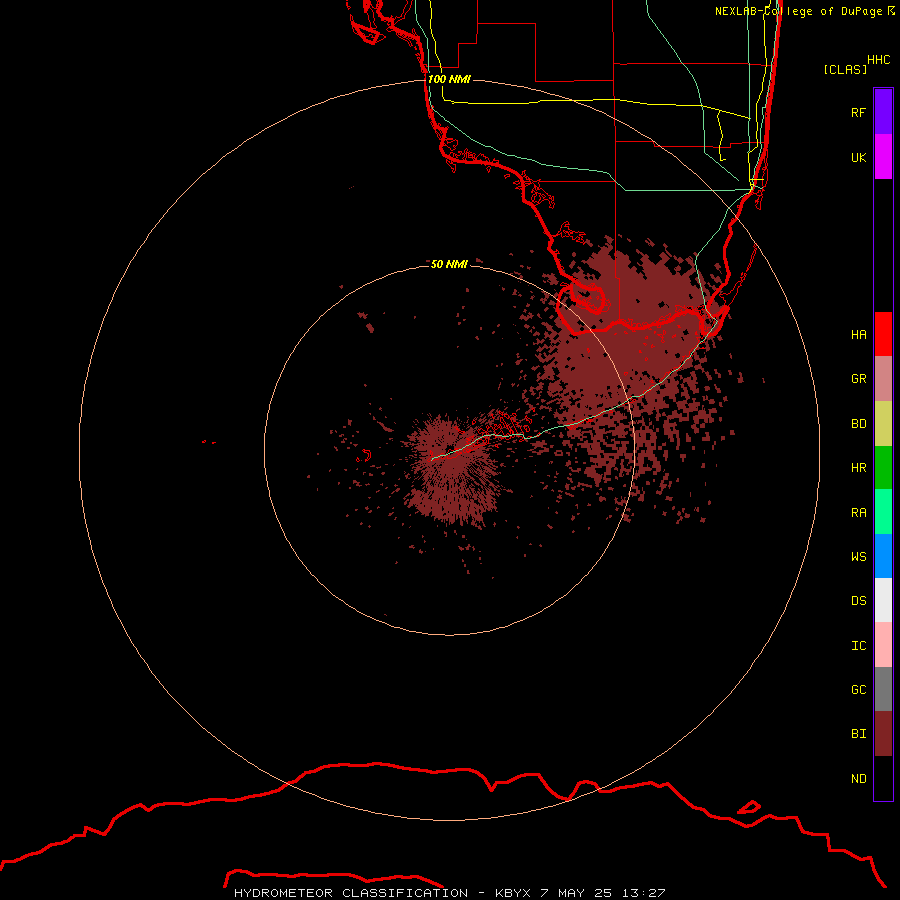Click the KBYX station identifier
900x900 pixels.
[513, 893]
